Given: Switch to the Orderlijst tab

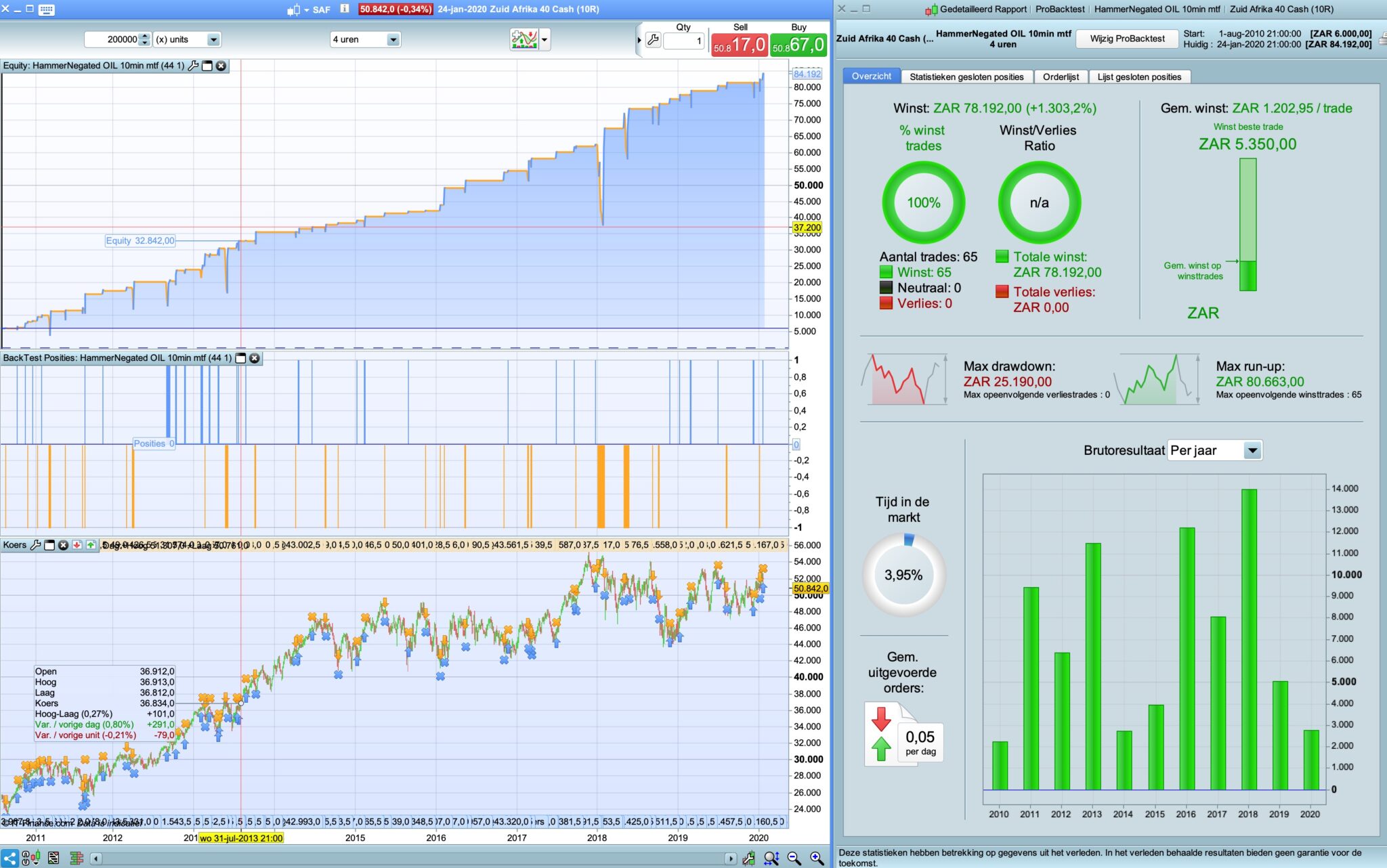Looking at the screenshot, I should [1061, 77].
